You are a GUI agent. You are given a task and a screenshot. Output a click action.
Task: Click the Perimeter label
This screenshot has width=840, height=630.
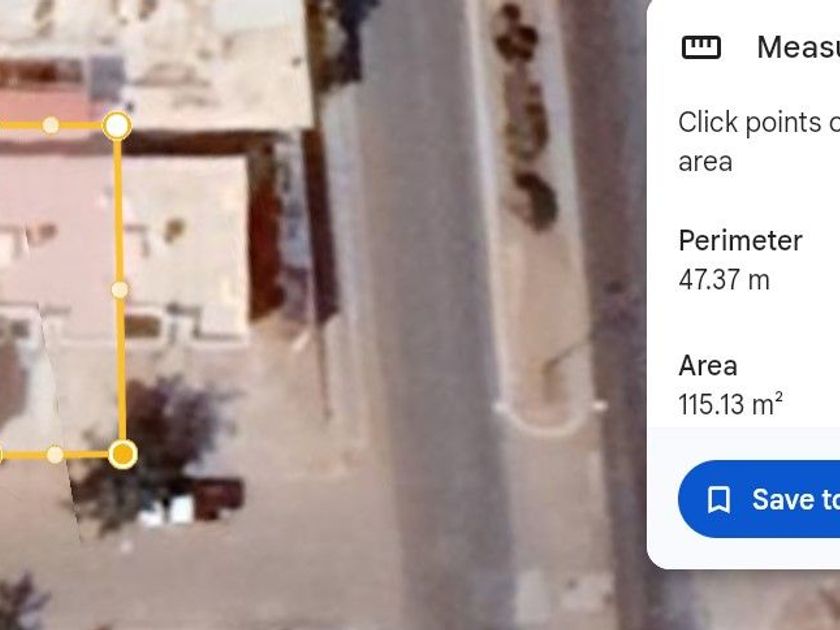click(740, 241)
